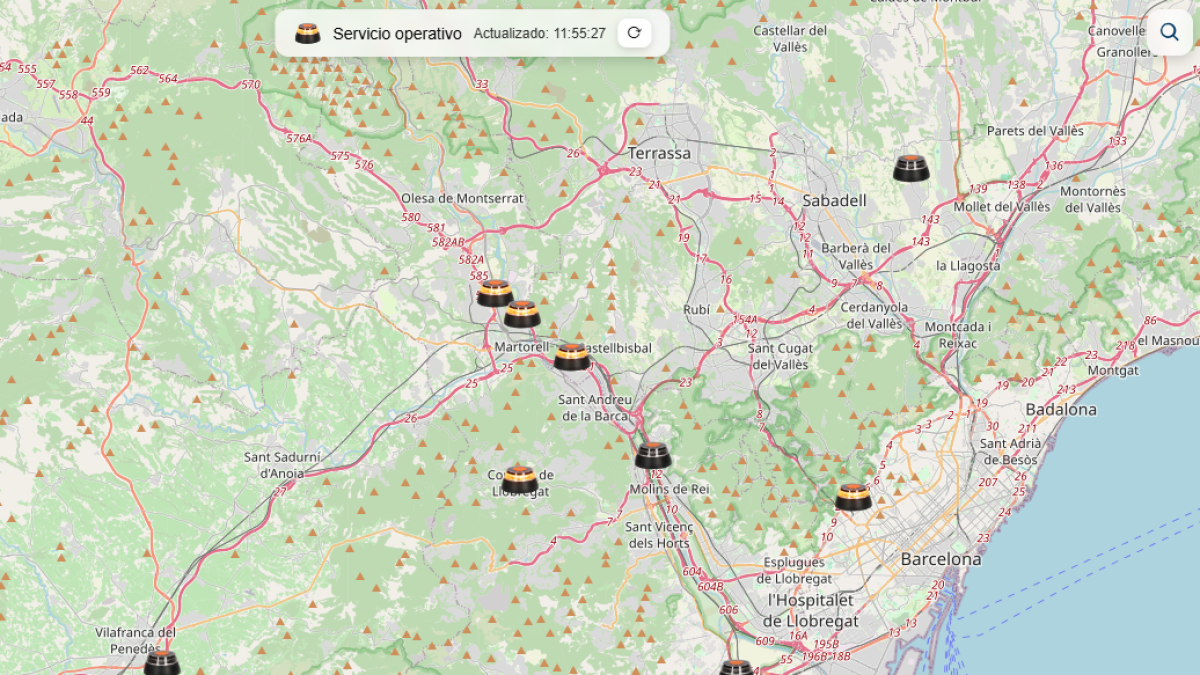Click the beacon at the bottom edge below Sant Vicenç dels Horts

click(736, 667)
